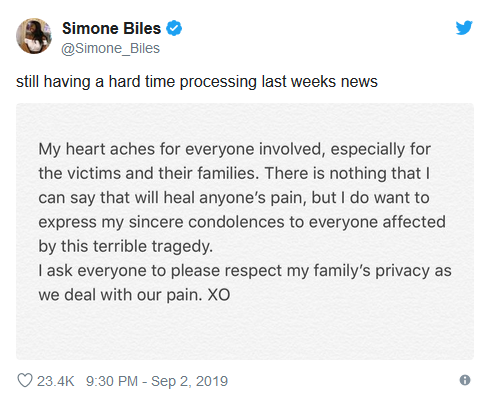Click the tweet text about last weeks news
The width and height of the screenshot is (493, 399).
coord(197,82)
